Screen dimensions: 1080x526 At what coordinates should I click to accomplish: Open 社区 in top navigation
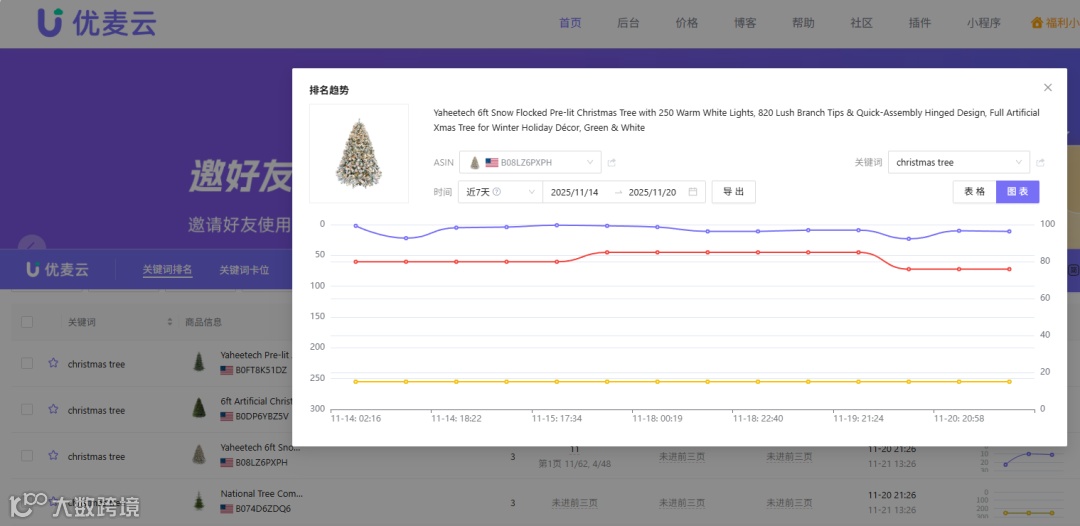point(862,23)
